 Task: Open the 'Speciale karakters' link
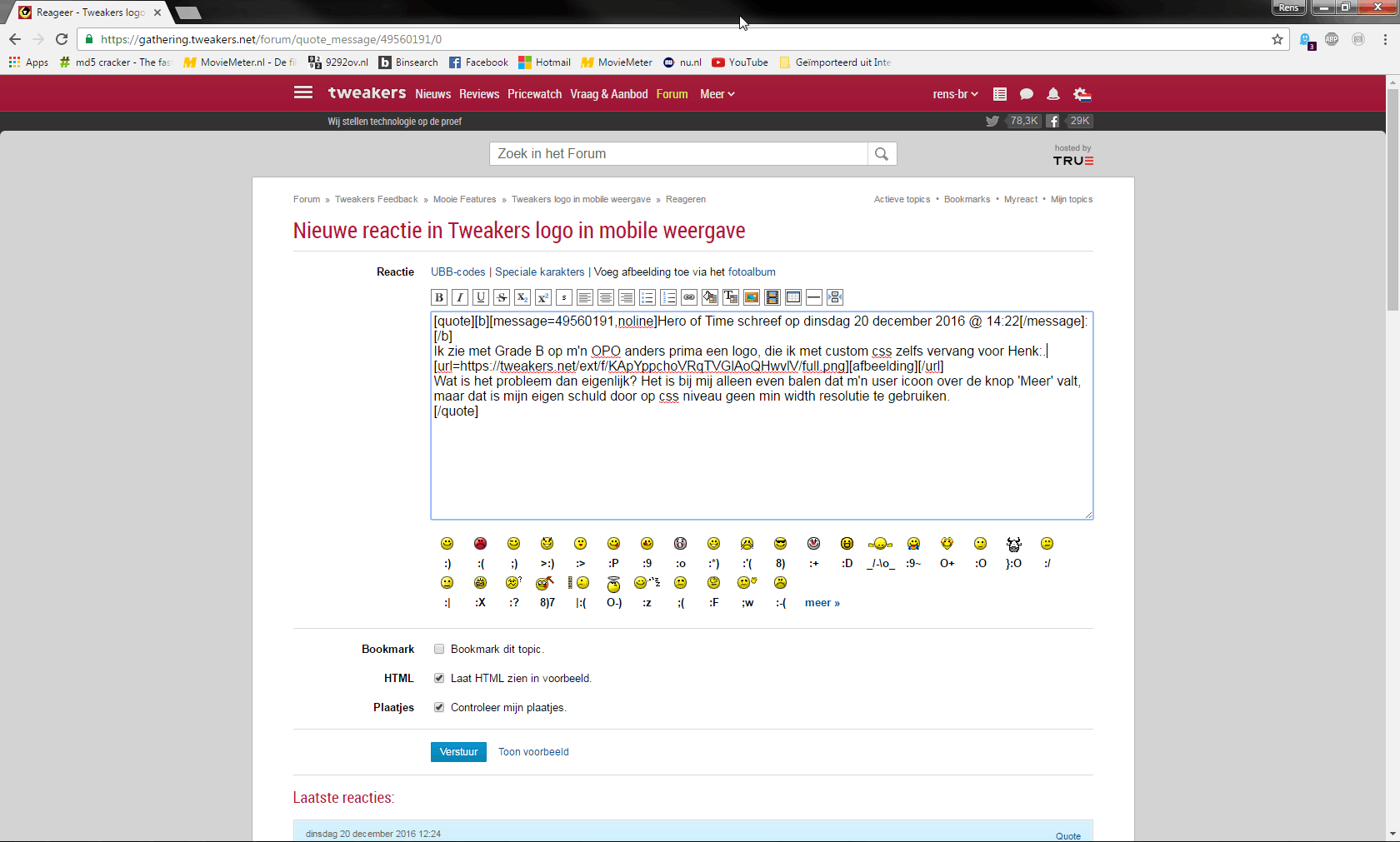pos(540,272)
